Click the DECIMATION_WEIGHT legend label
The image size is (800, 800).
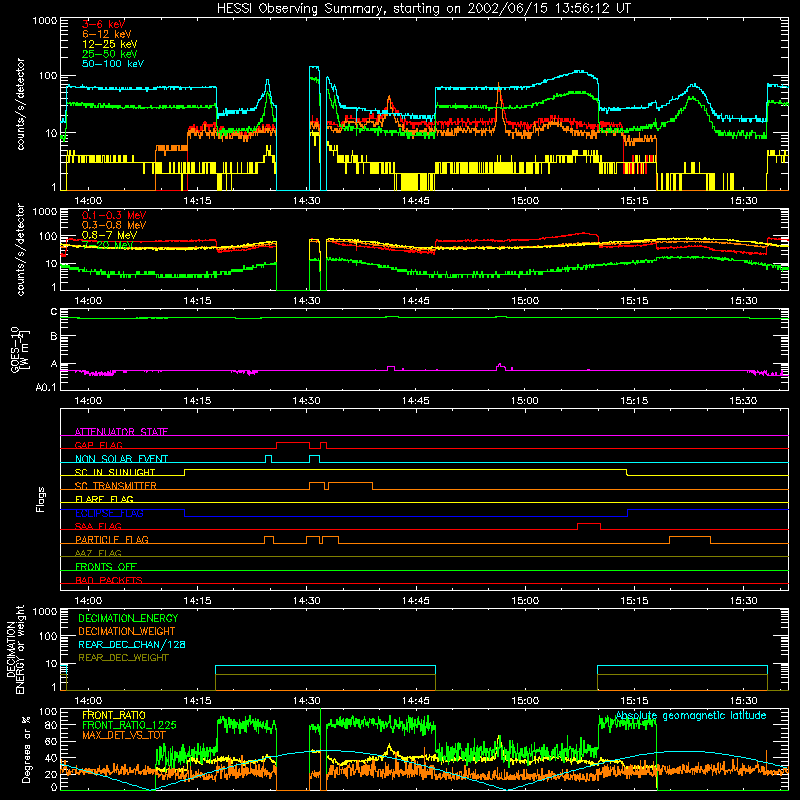click(x=127, y=632)
